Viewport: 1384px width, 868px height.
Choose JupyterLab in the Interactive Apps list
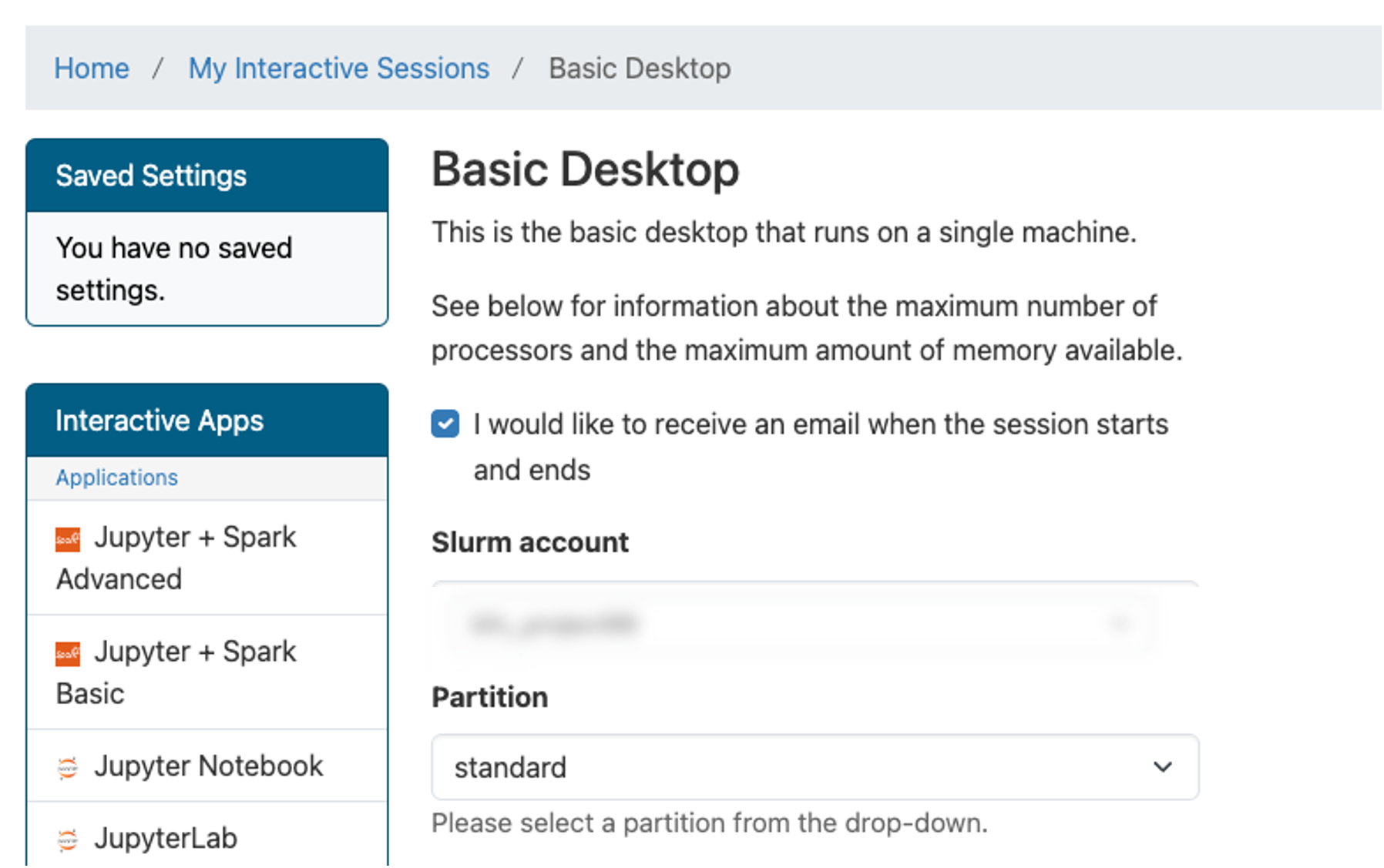[x=166, y=838]
